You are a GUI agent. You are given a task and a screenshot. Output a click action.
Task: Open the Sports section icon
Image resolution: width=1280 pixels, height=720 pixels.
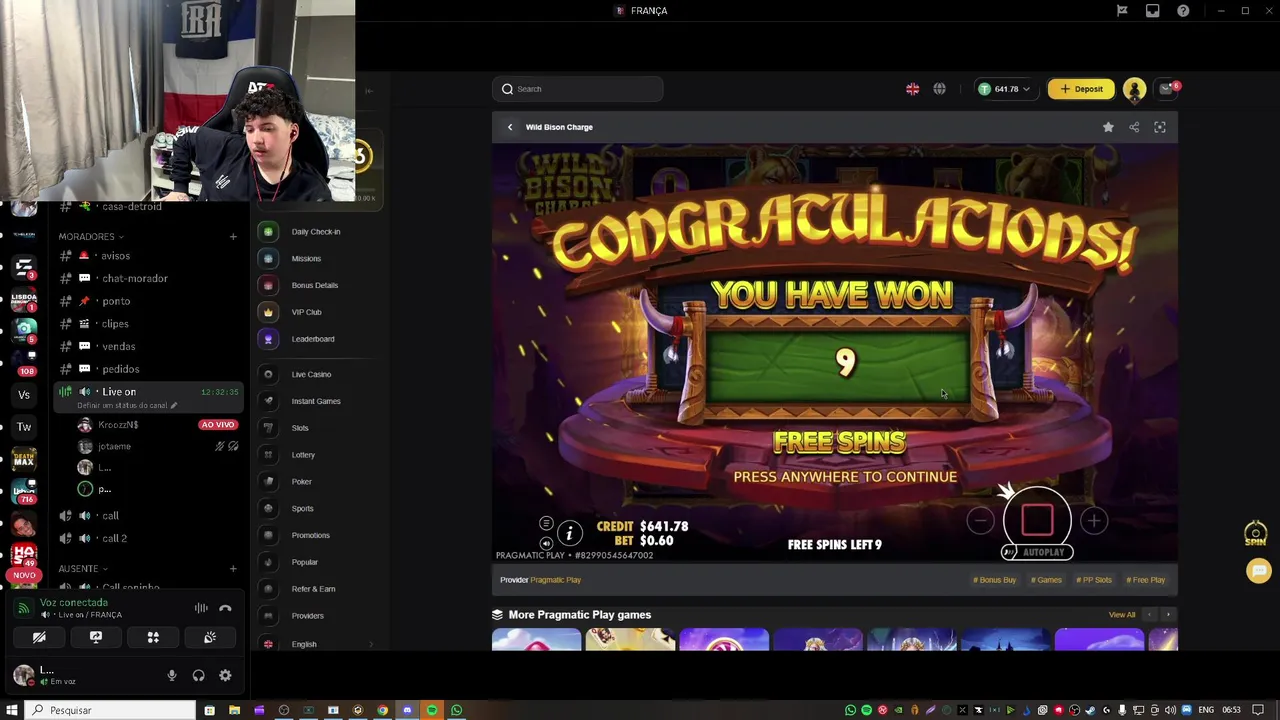click(x=268, y=508)
